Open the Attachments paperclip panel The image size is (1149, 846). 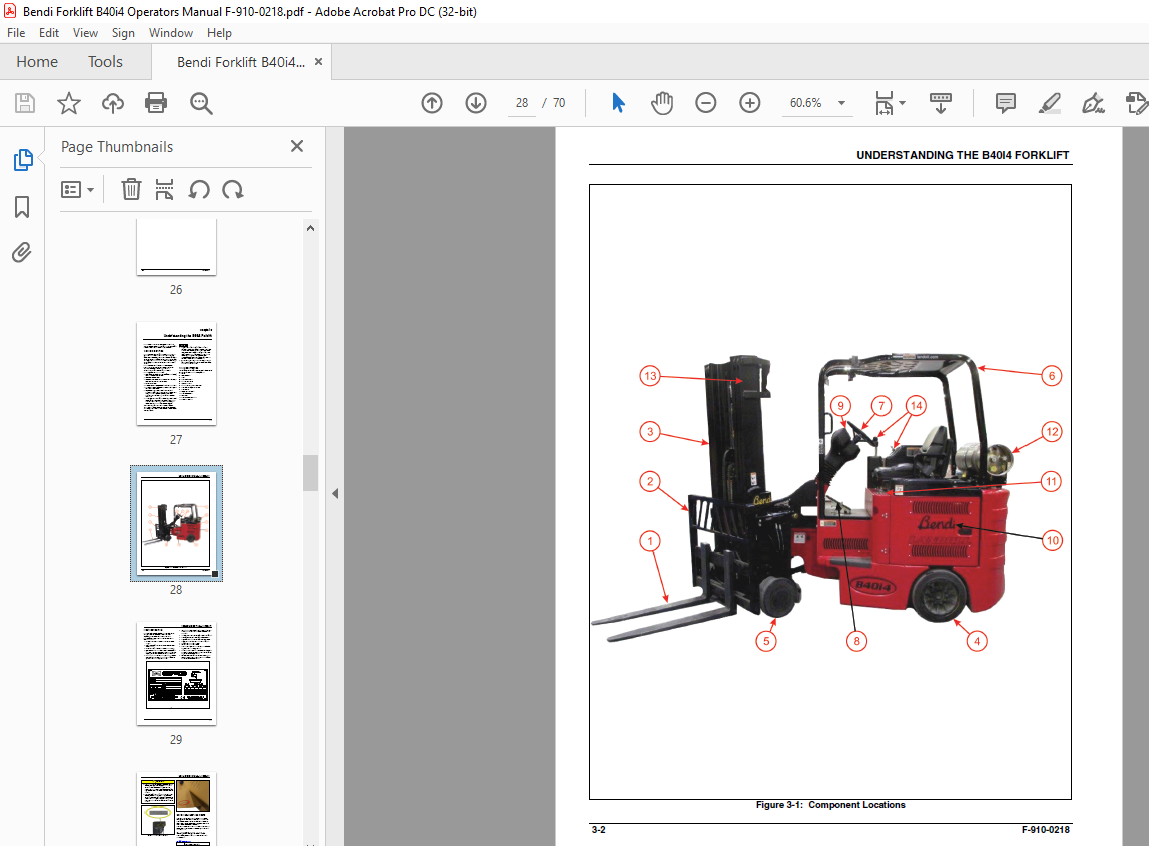22,253
